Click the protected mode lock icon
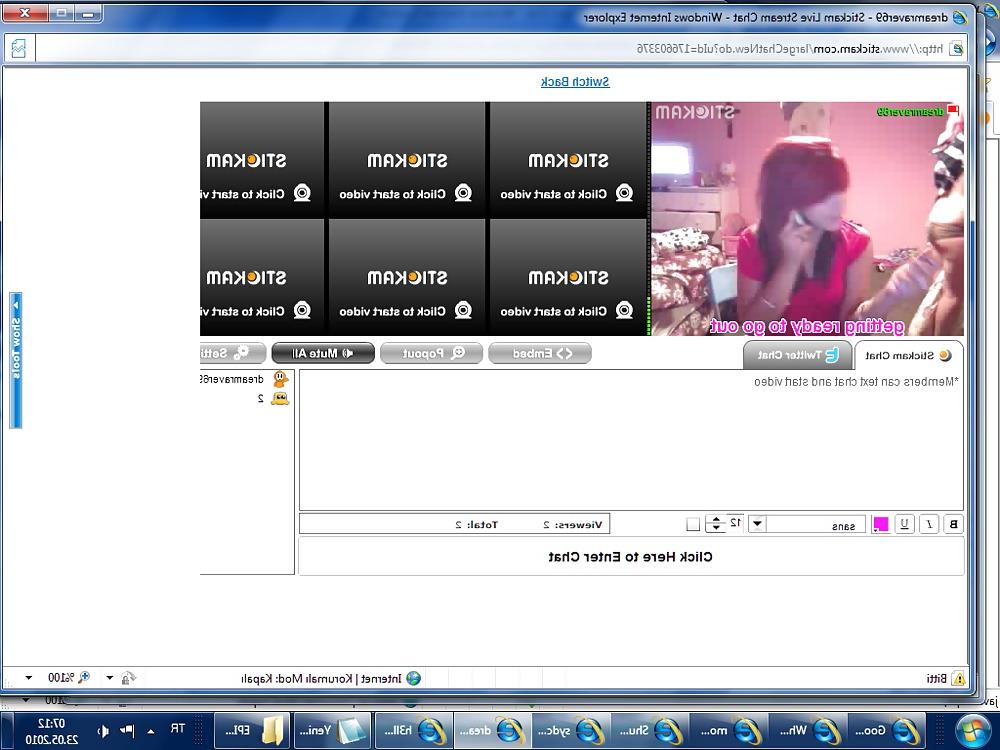 pos(128,678)
